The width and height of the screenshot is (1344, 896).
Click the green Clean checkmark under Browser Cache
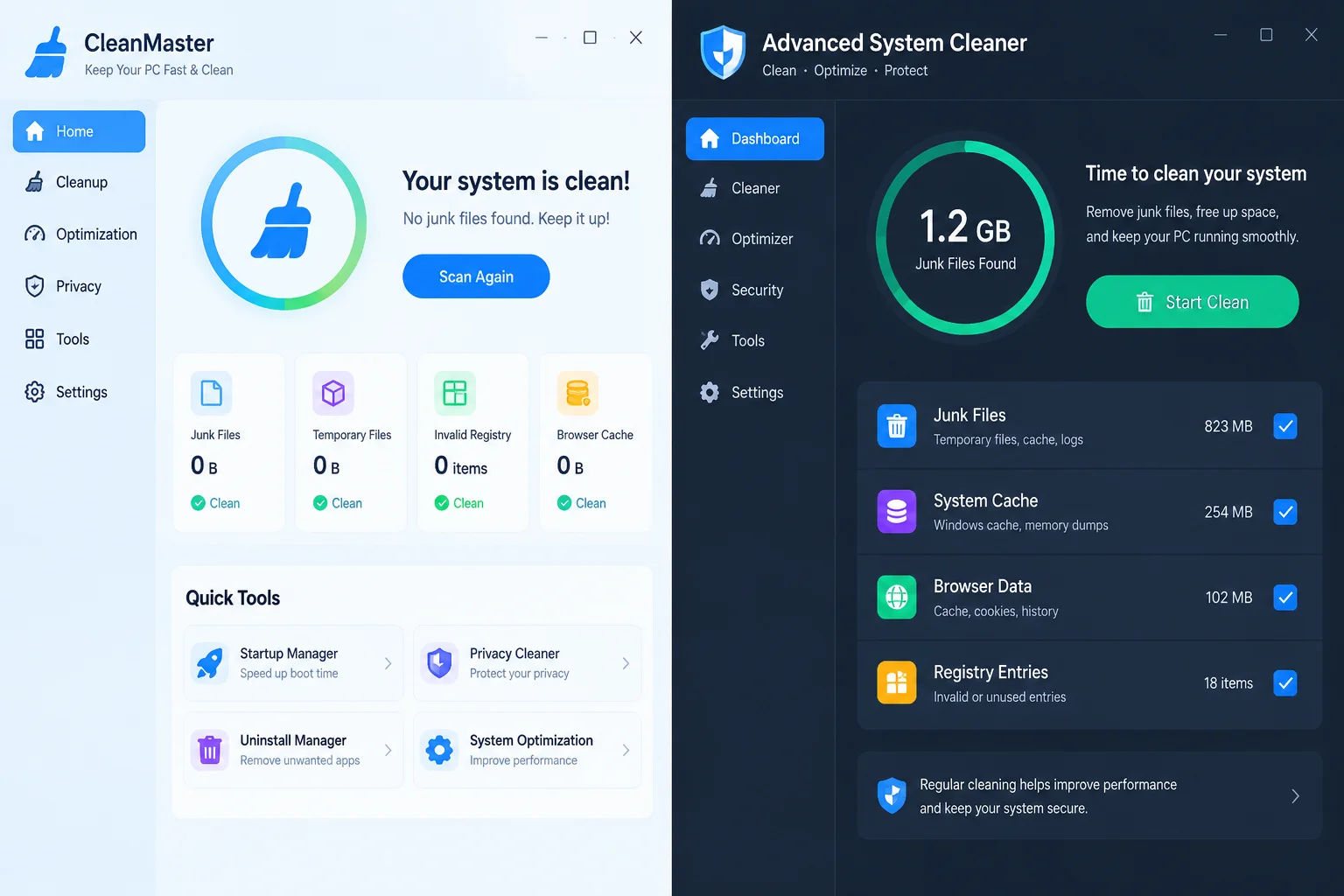click(564, 503)
